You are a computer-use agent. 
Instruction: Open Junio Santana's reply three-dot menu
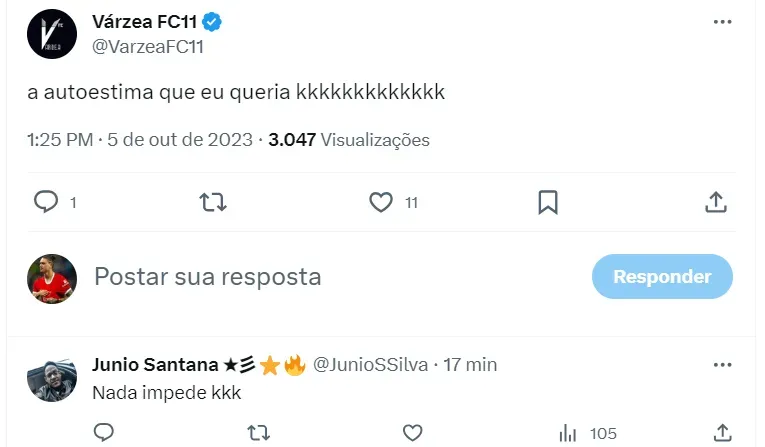[722, 365]
